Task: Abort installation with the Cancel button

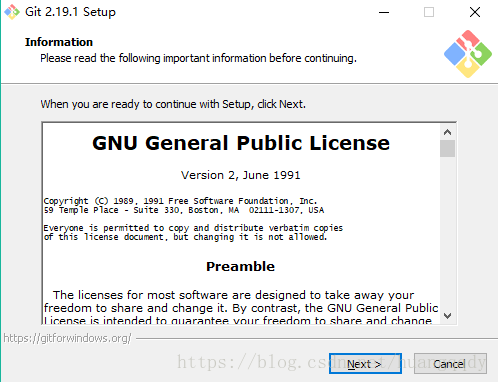Action: pos(450,364)
